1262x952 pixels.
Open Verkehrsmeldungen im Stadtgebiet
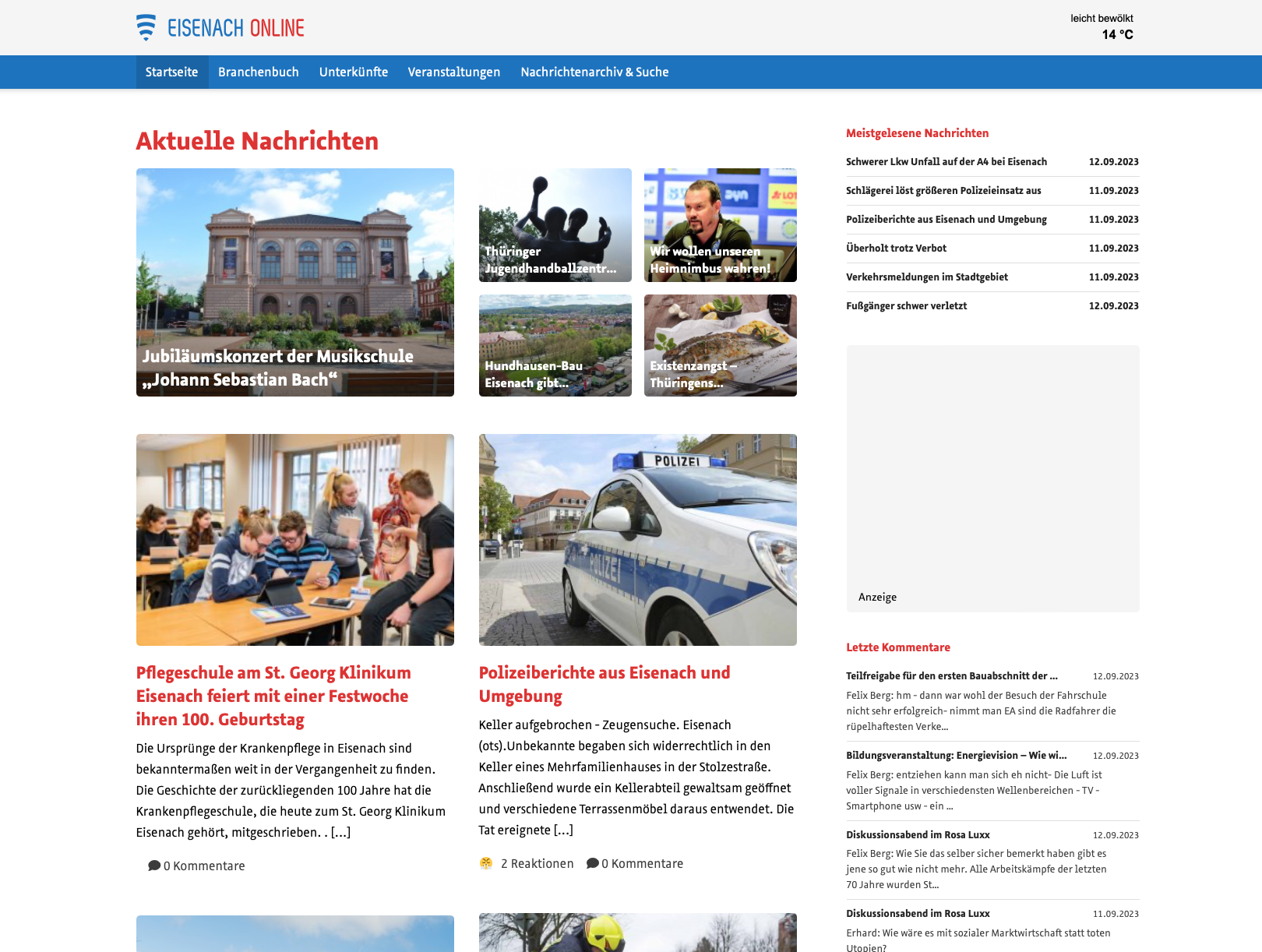[927, 277]
